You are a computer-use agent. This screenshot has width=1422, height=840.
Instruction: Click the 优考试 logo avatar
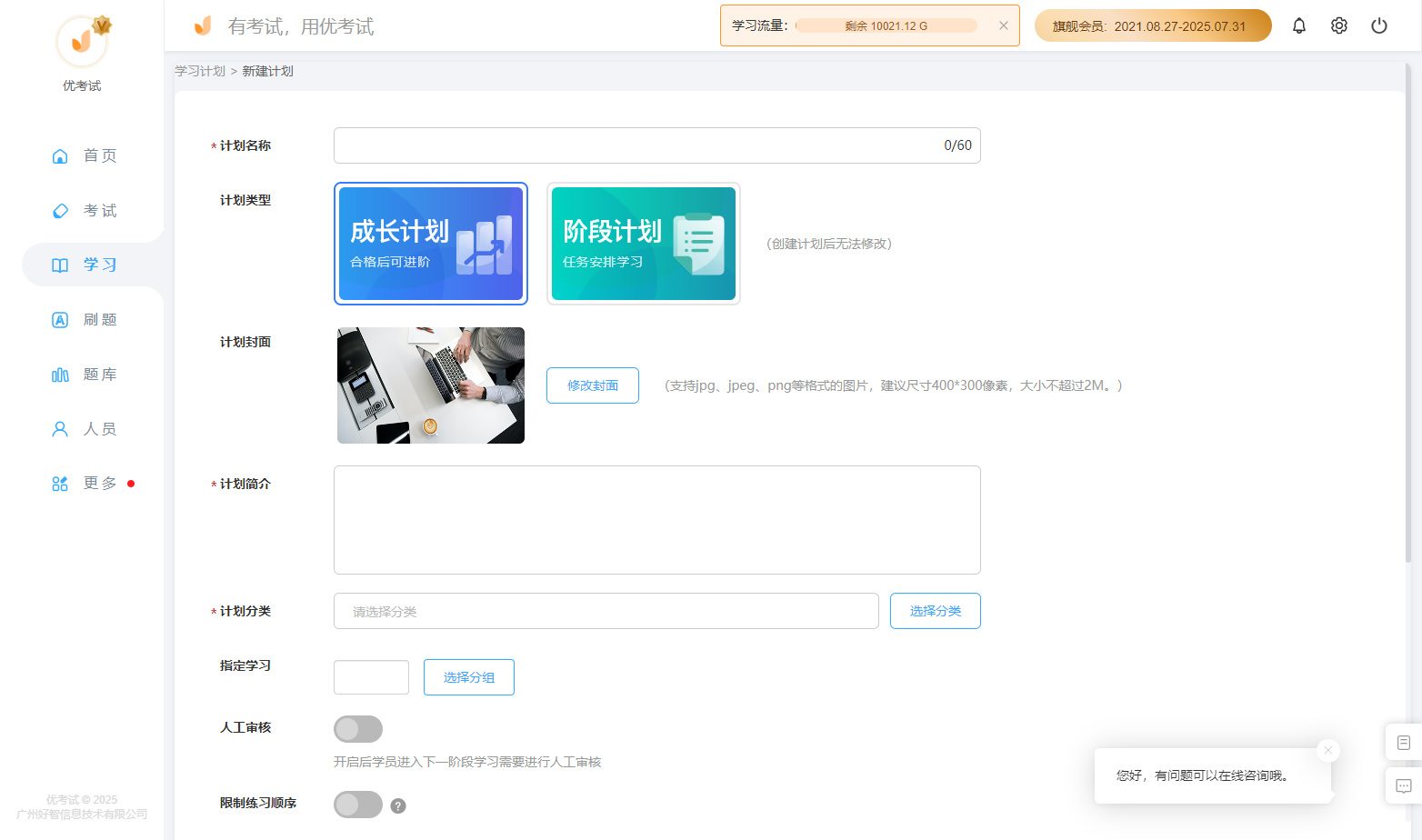82,42
